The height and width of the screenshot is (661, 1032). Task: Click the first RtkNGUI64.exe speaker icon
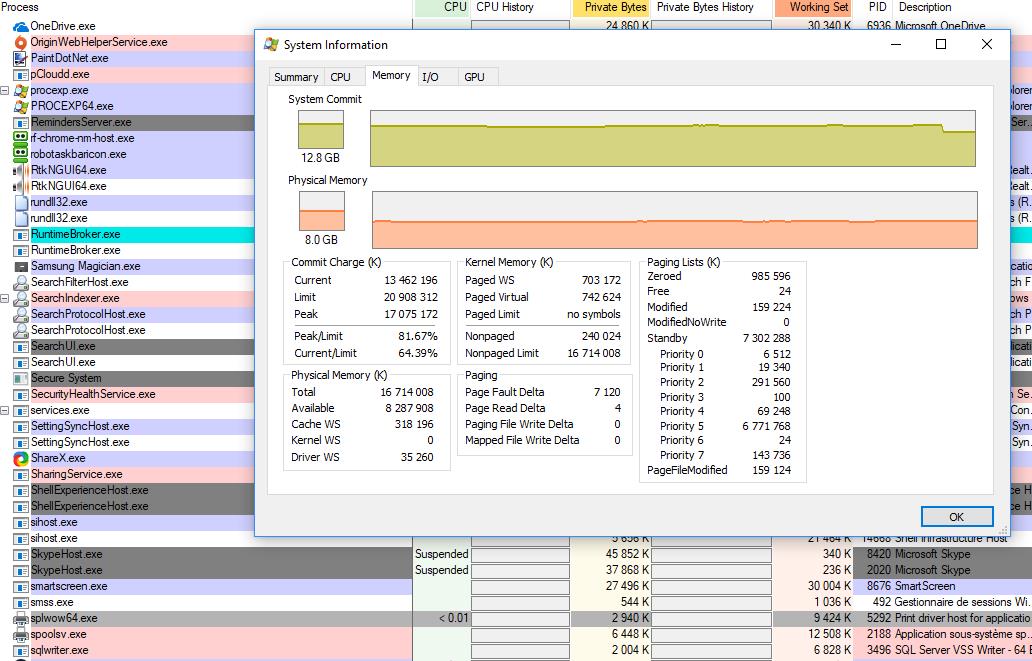coord(21,170)
